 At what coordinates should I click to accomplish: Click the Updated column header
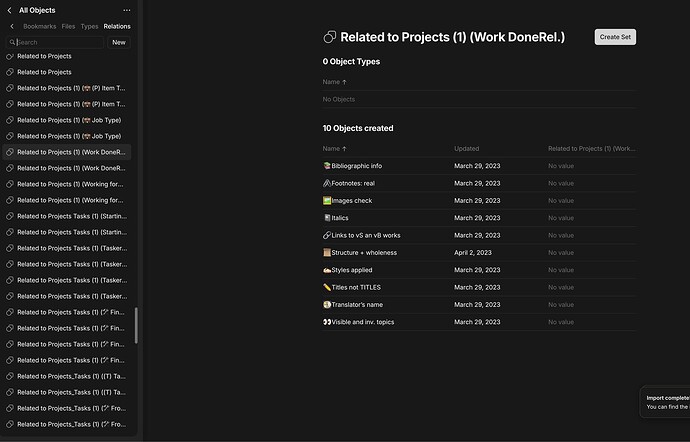click(x=466, y=149)
